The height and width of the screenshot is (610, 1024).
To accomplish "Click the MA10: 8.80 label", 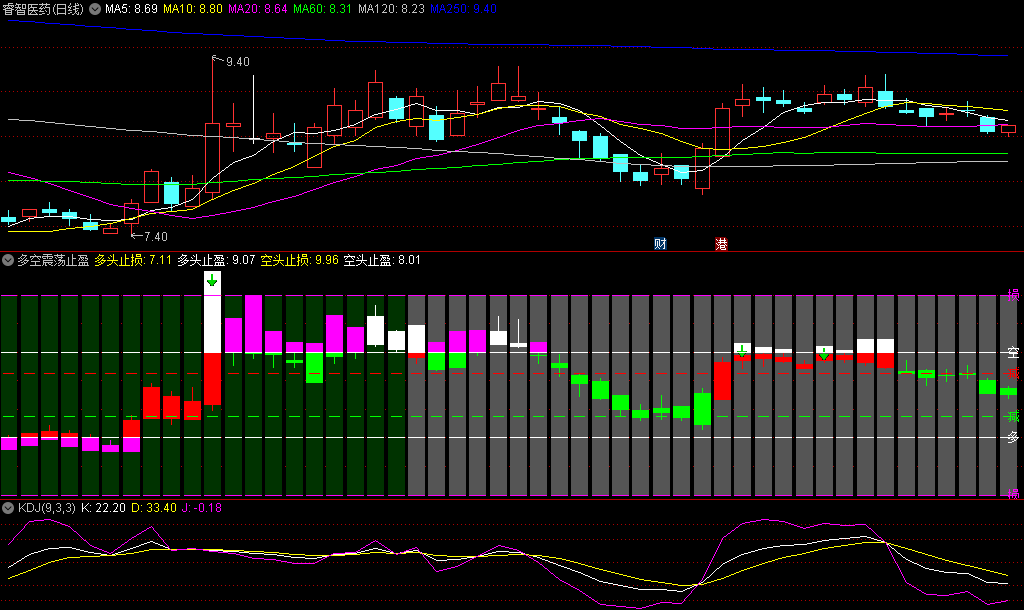I will pyautogui.click(x=193, y=9).
